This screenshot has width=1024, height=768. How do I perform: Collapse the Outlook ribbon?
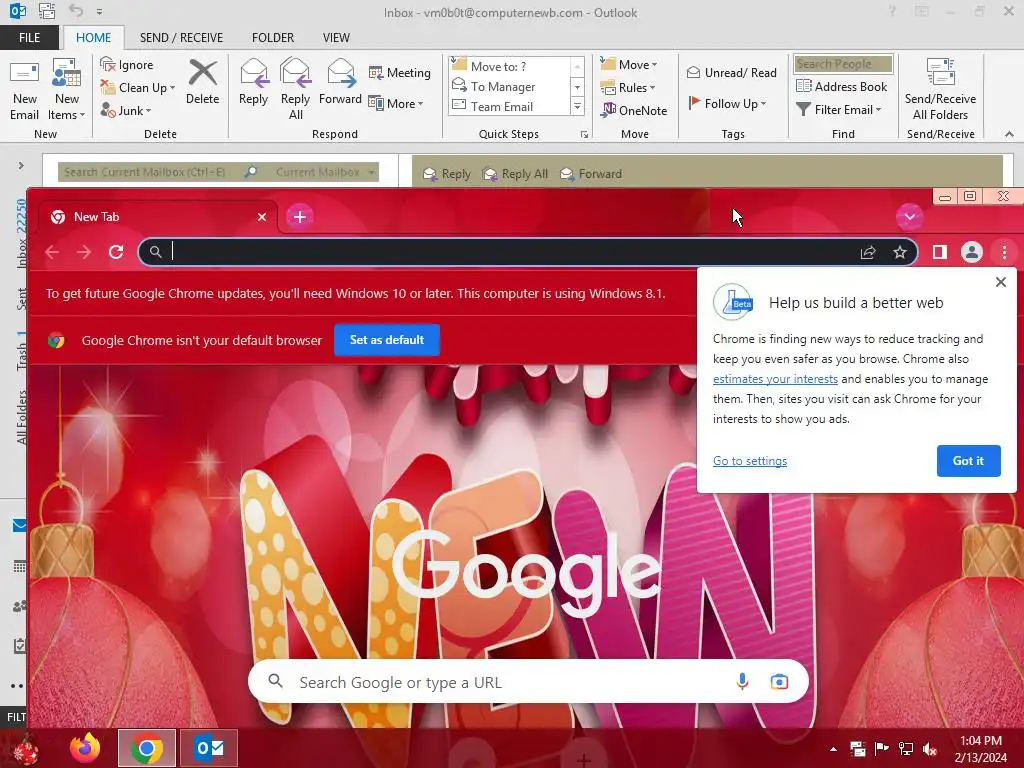point(1009,134)
